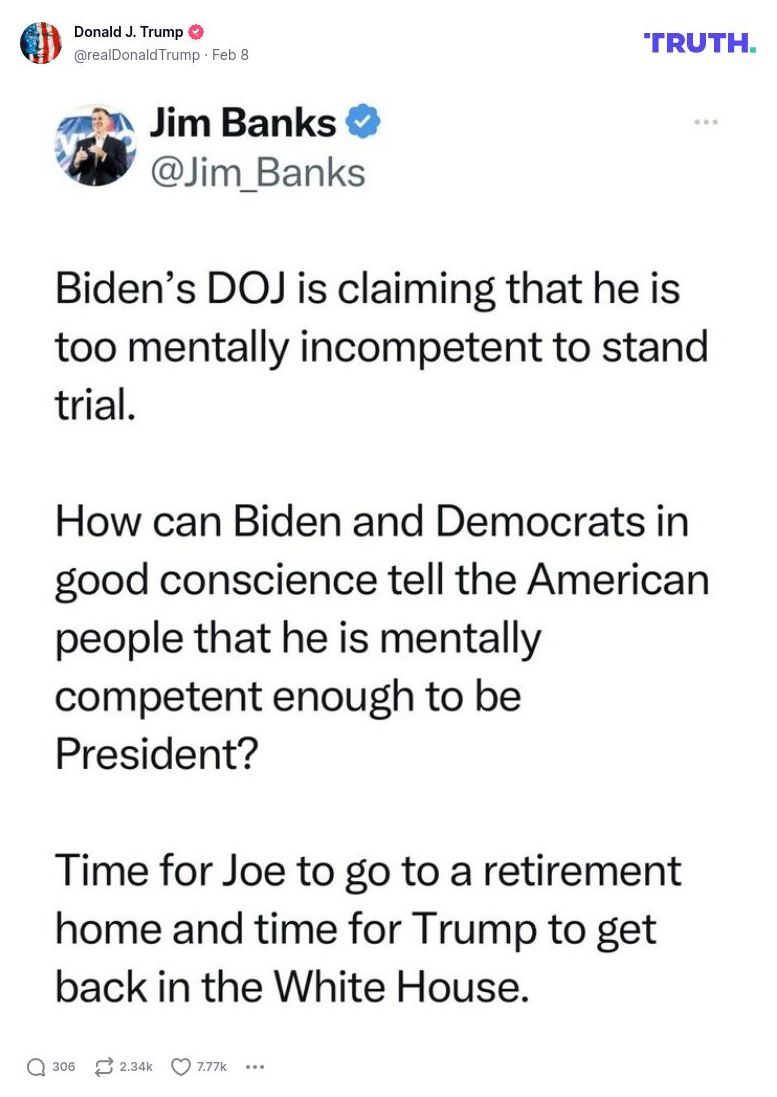777x1097 pixels.
Task: Click the Feb 8 post date
Action: pyautogui.click(x=231, y=55)
